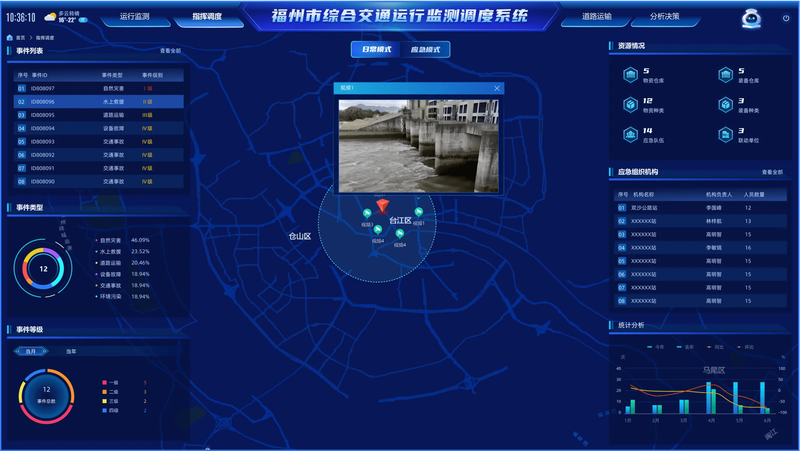Click the 仓山区 label on map
The height and width of the screenshot is (451, 800).
click(x=299, y=236)
